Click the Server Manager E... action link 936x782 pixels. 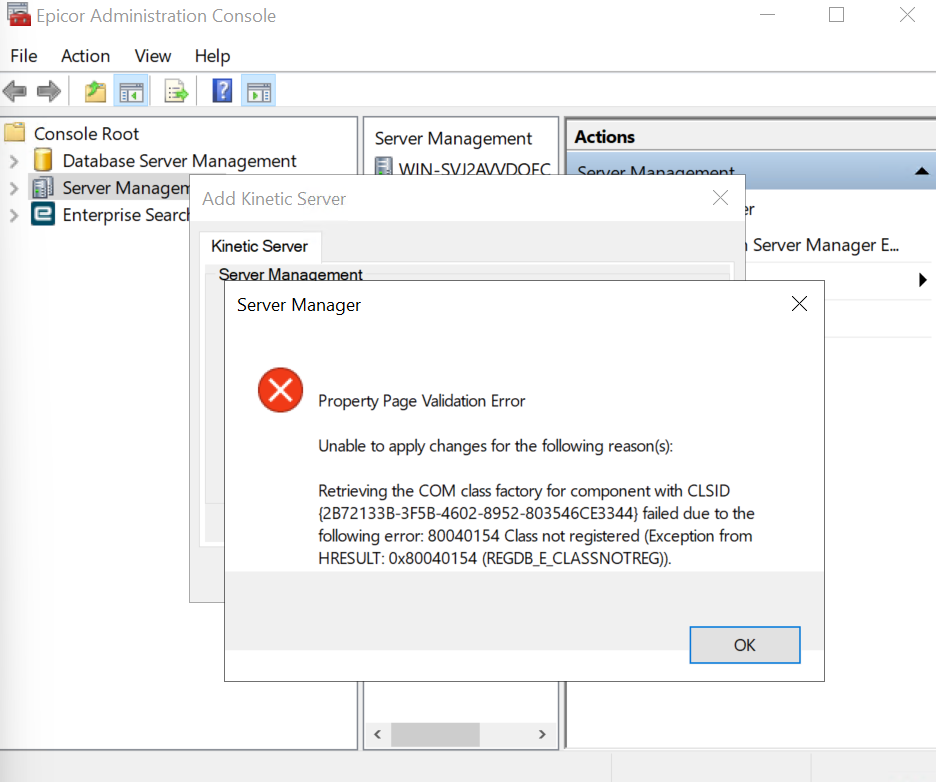[x=825, y=245]
